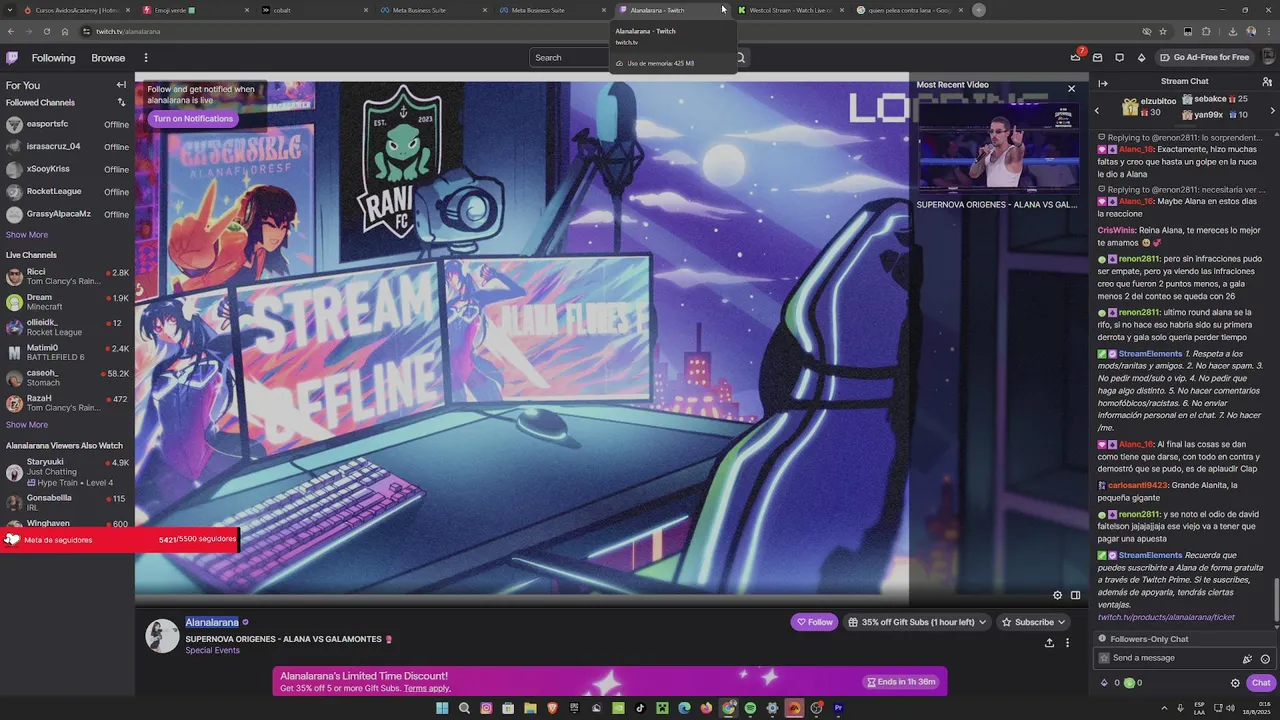Open a new browser tab with plus
This screenshot has height=720, width=1280.
pos(978,10)
